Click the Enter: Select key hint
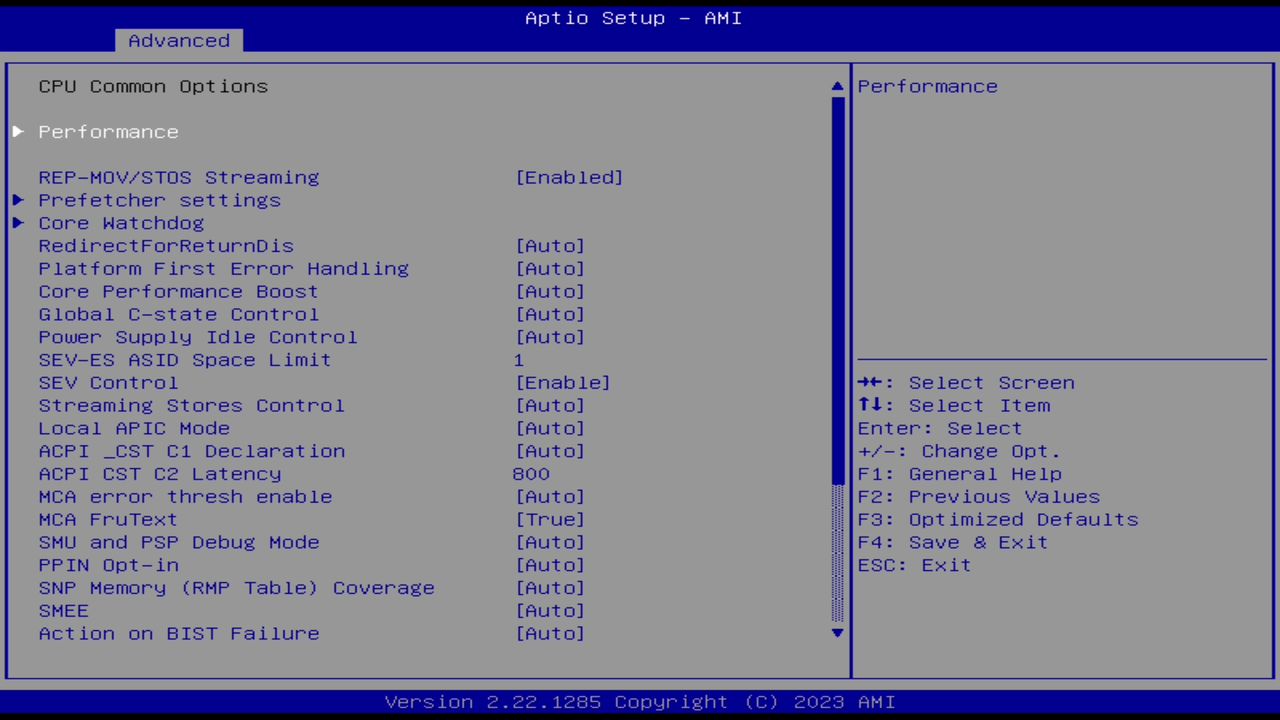 point(940,429)
